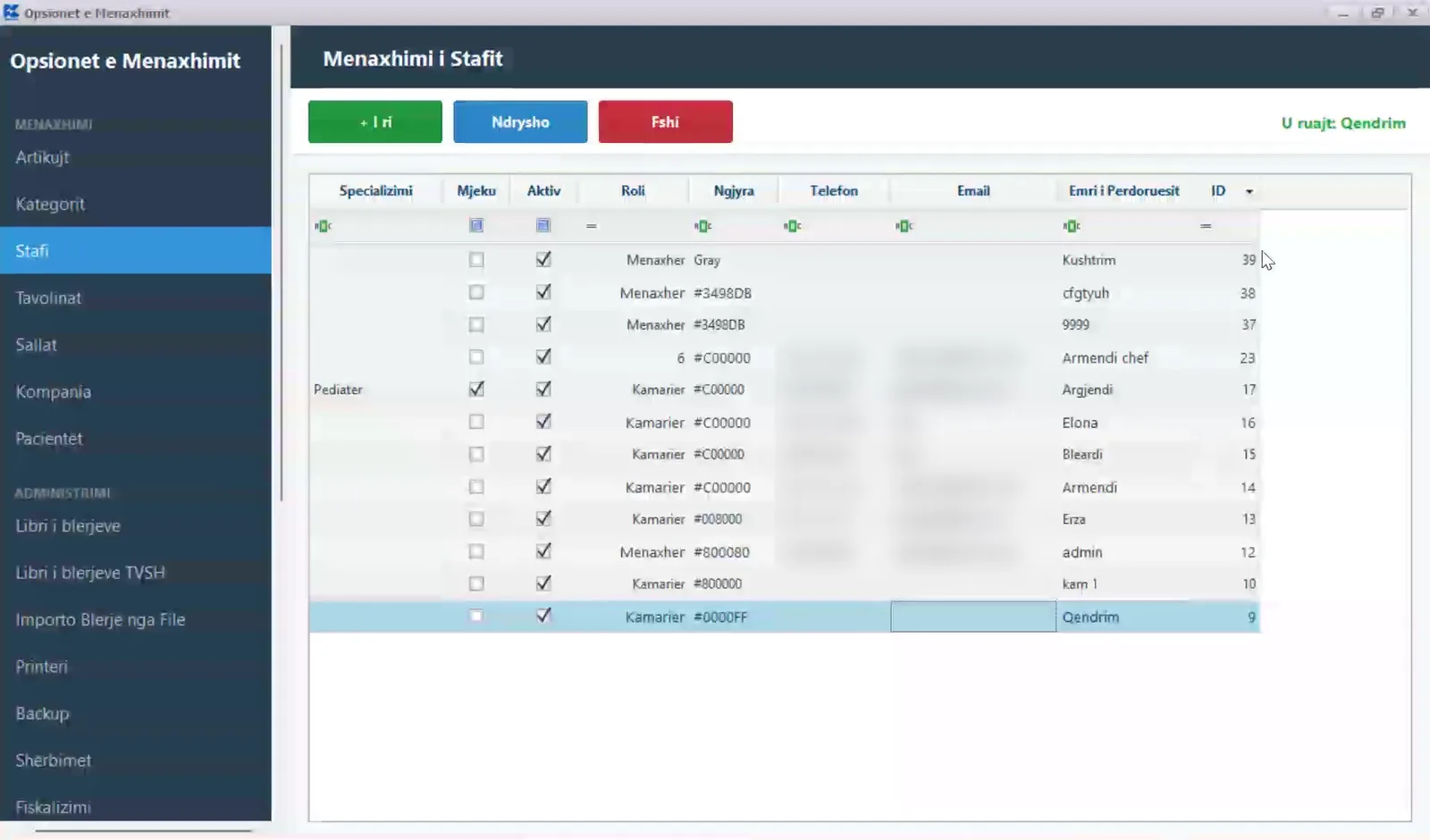1430x840 pixels.
Task: Uncheck Mjeku box for Argjendi row
Action: pos(476,390)
